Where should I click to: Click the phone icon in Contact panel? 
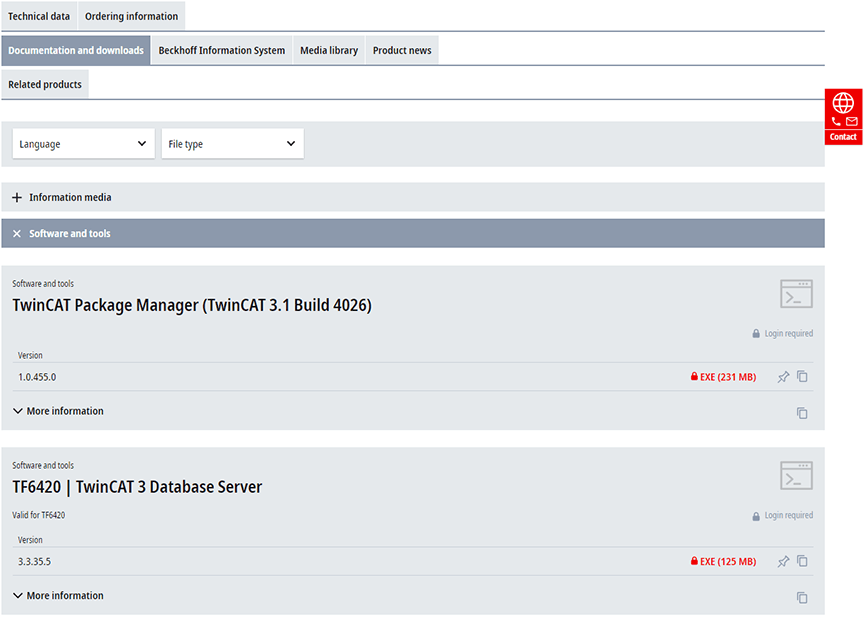(x=836, y=121)
